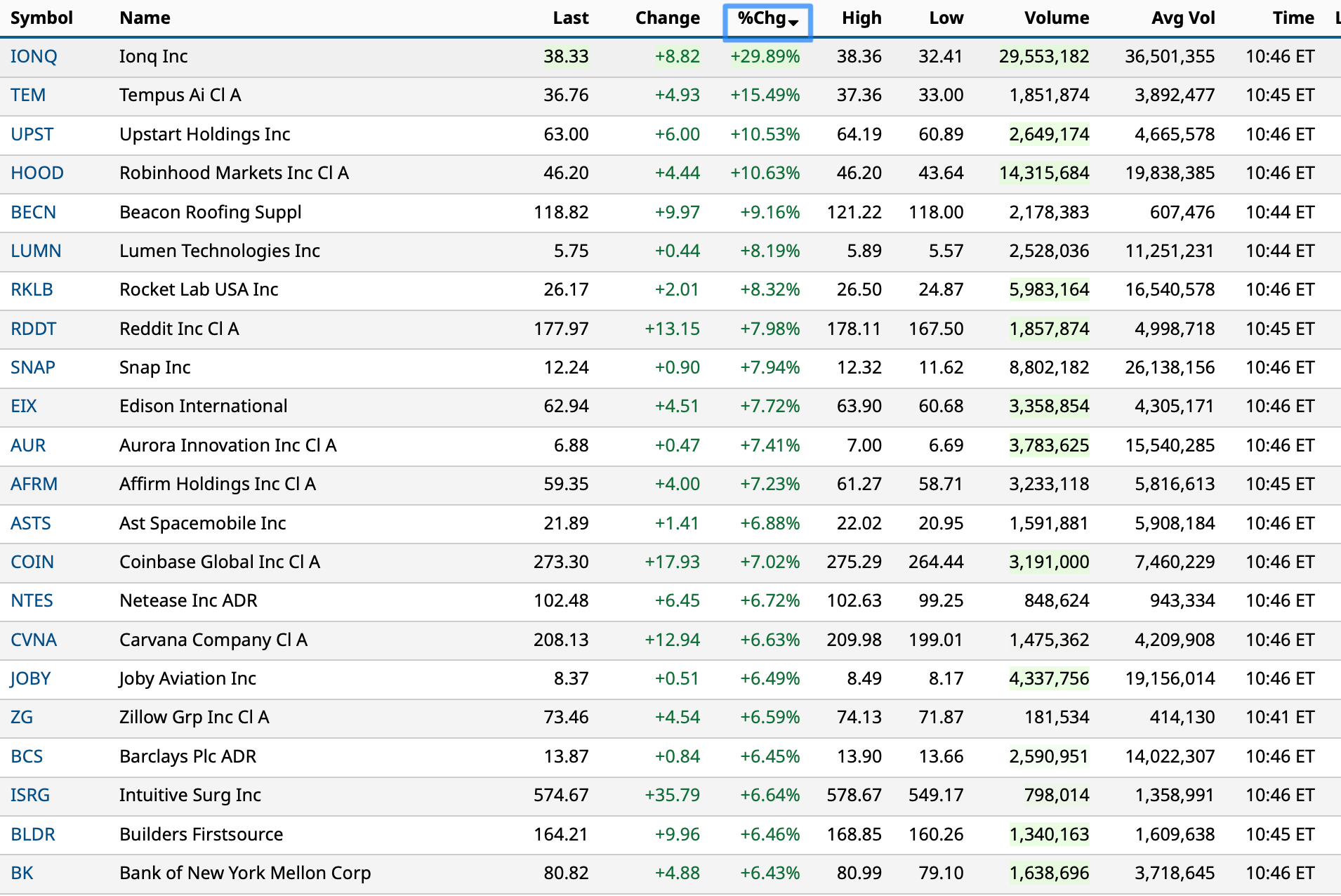Open the COIN ticker link
1341x896 pixels.
32,562
